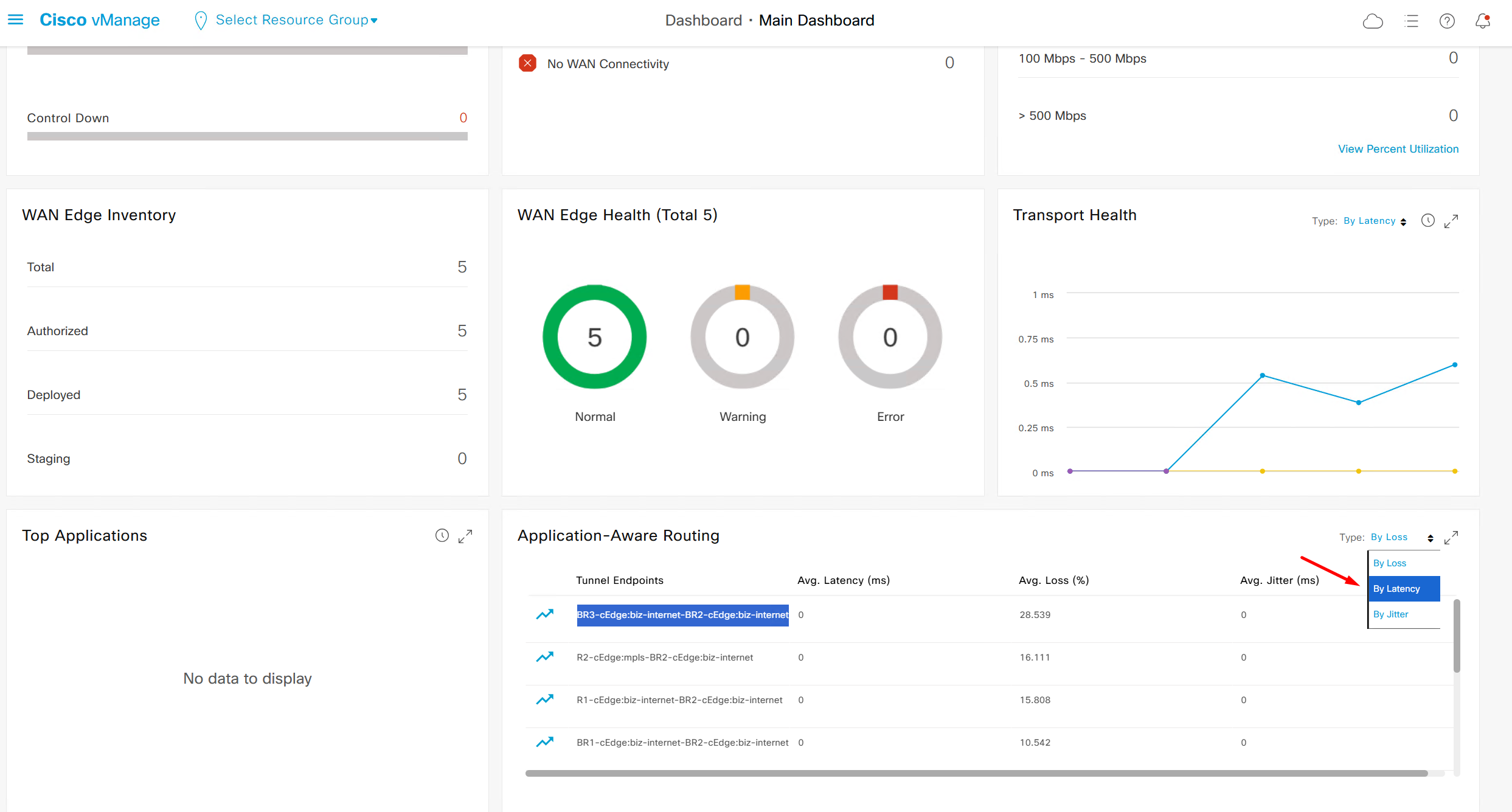Expand the Top Applications panel

click(465, 536)
